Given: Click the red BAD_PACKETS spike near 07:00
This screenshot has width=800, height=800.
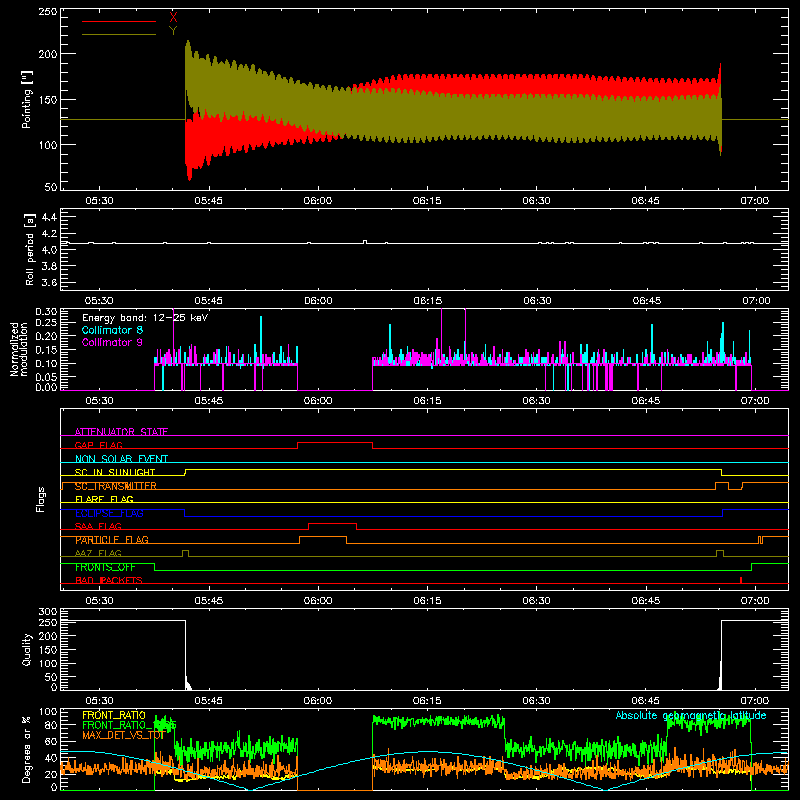Looking at the screenshot, I should 741,580.
